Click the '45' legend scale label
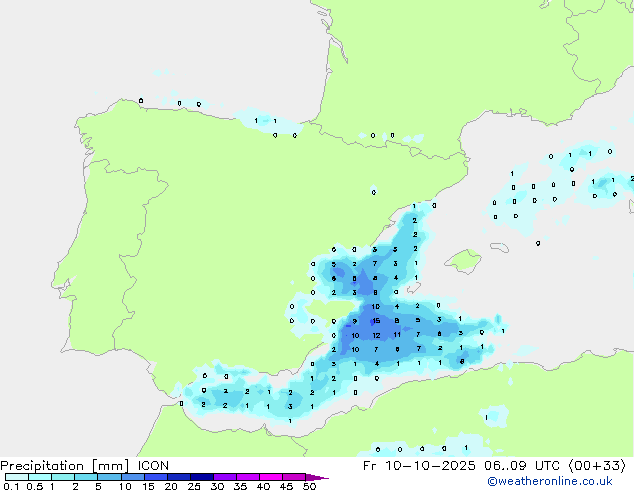This screenshot has width=634, height=490. pyautogui.click(x=286, y=486)
